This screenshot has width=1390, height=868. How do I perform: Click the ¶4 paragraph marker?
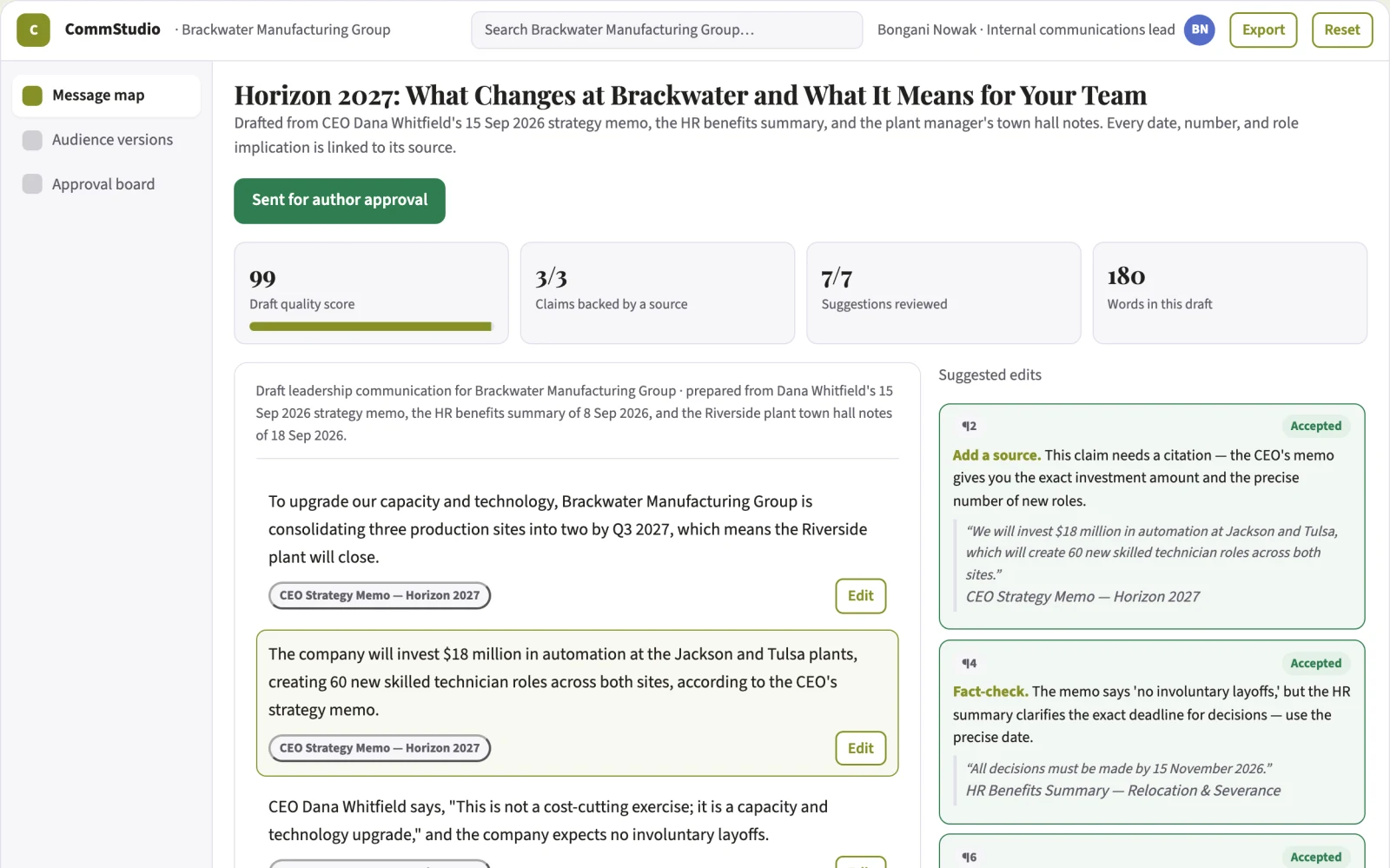click(x=969, y=663)
